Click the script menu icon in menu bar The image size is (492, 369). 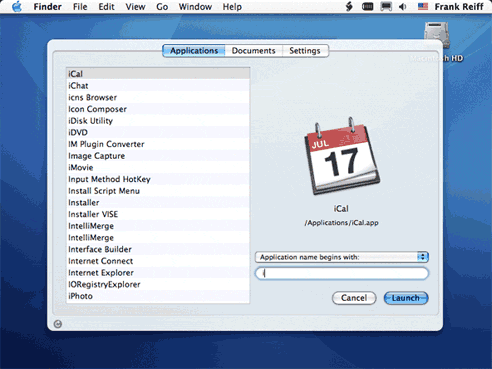point(349,7)
